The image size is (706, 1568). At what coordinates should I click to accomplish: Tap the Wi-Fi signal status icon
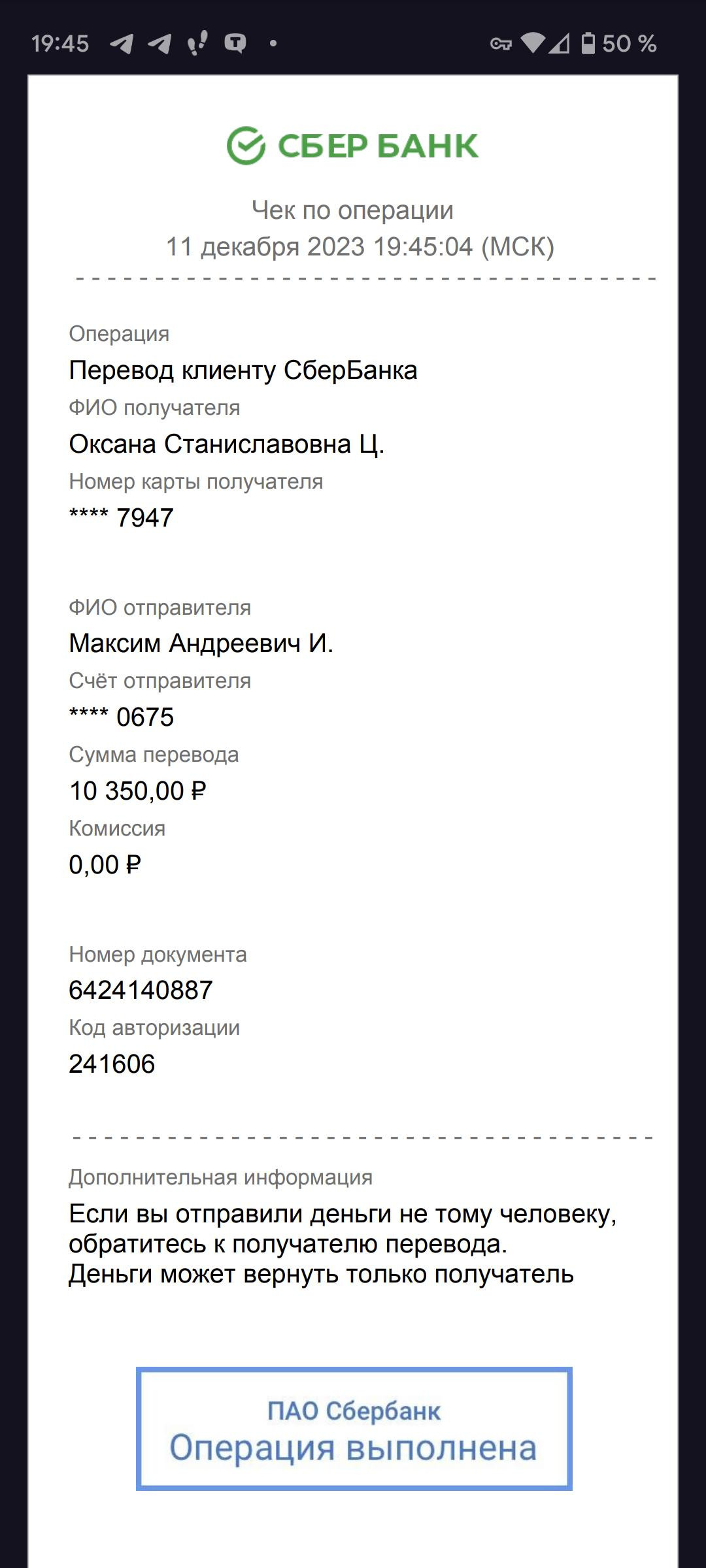[x=533, y=43]
